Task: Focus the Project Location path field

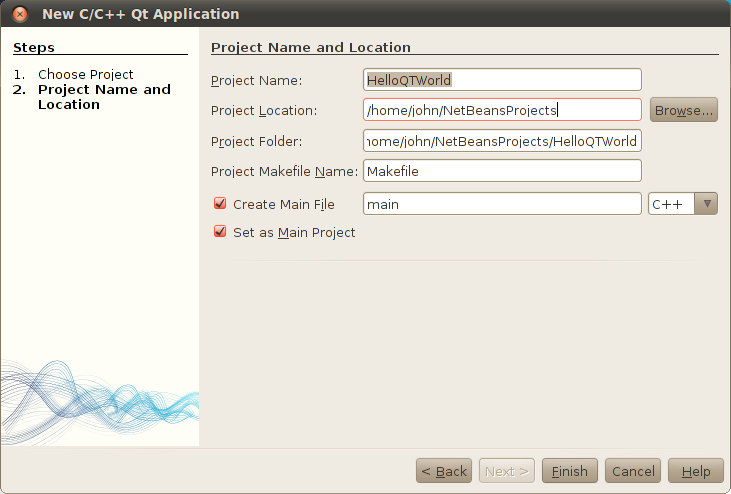Action: [502, 110]
